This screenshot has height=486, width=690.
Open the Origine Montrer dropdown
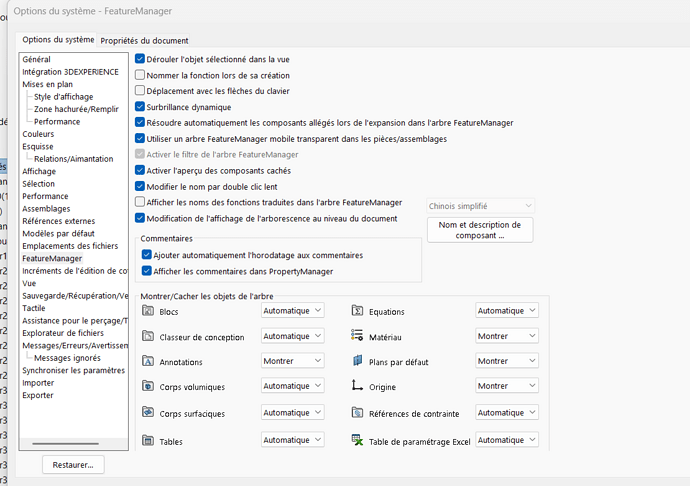pos(507,386)
